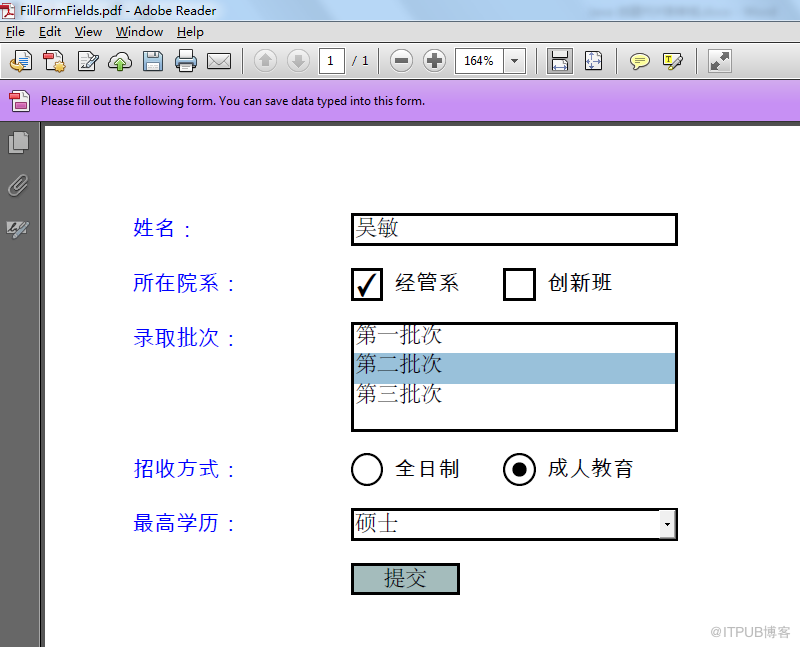Viewport: 800px width, 647px height.
Task: Add a sticky note comment
Action: (639, 61)
